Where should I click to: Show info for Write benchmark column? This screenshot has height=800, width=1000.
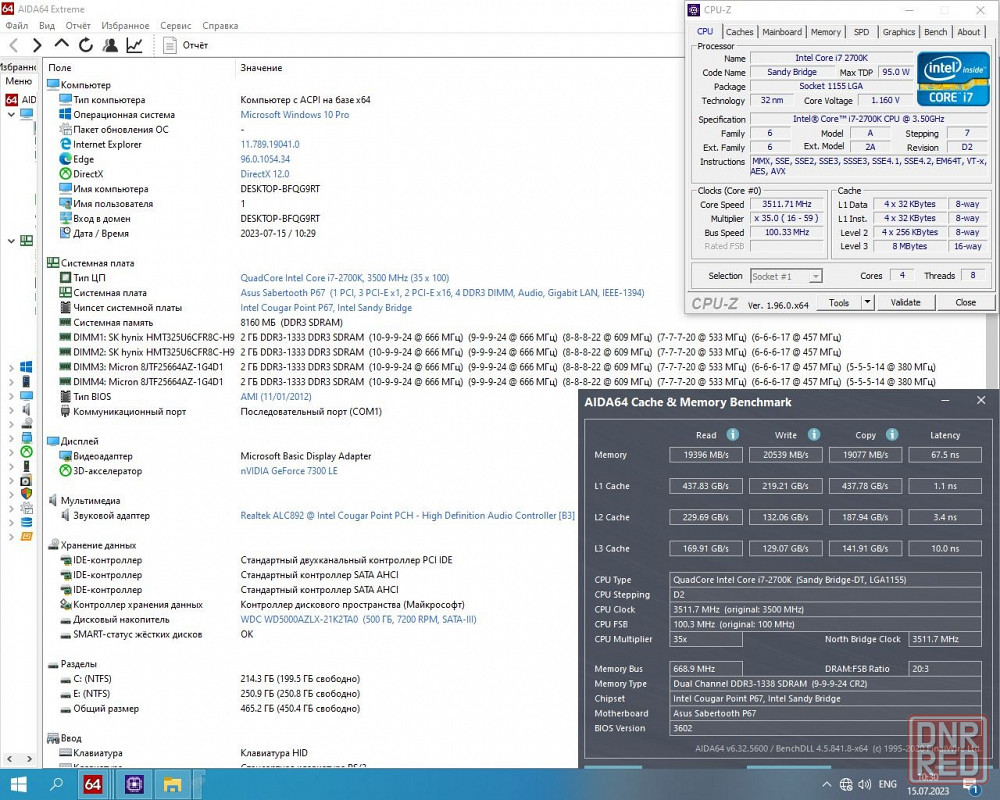(x=814, y=434)
